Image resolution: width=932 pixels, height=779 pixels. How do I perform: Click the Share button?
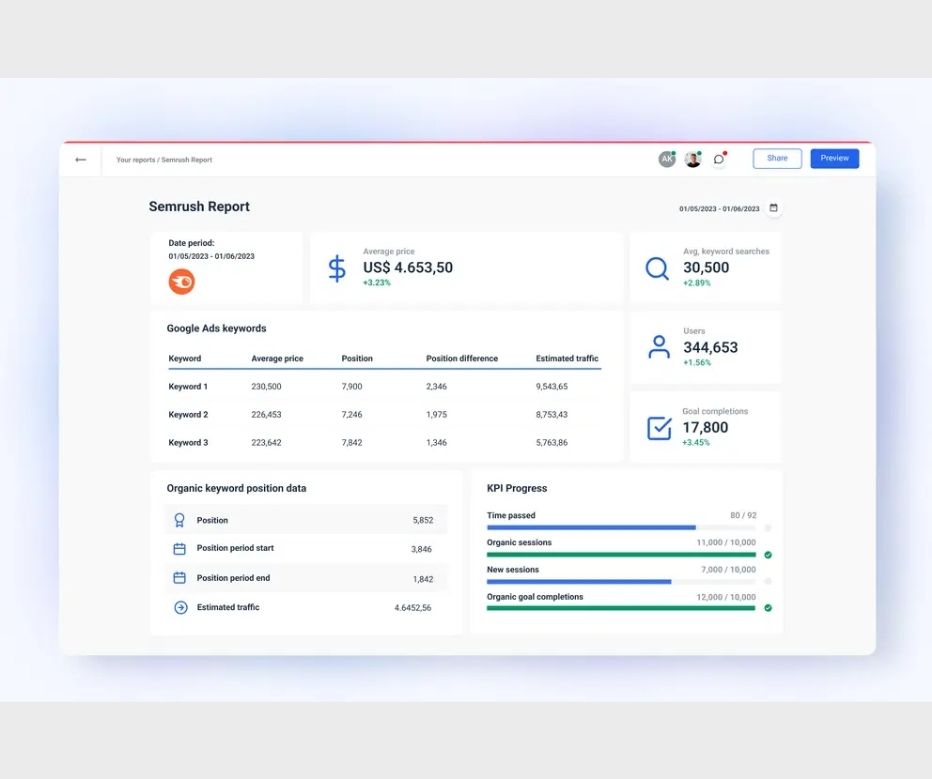(777, 158)
